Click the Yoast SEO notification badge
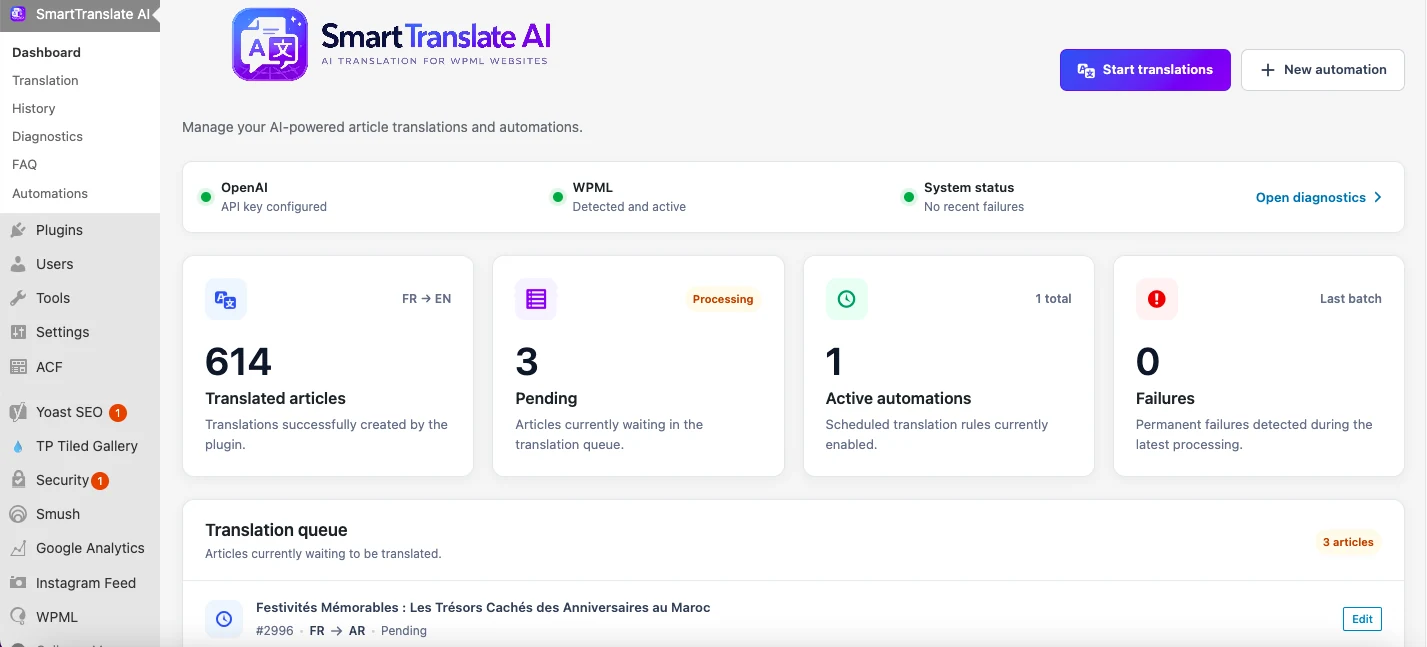Screen dimensions: 1427x647 (x=118, y=412)
